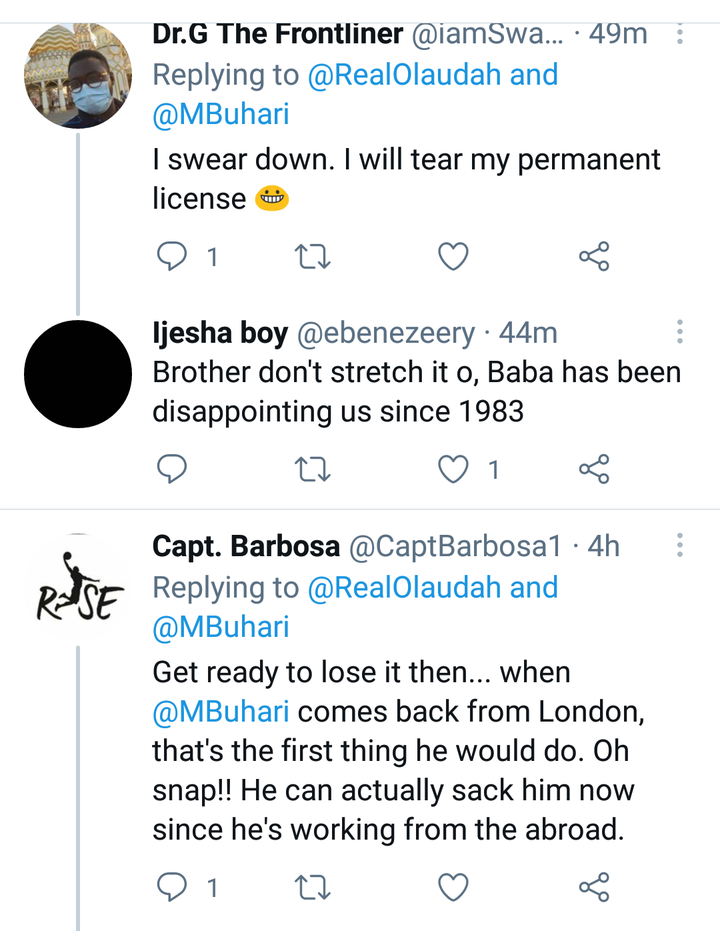The image size is (720, 931).
Task: Like Ijesha boy's tweet
Action: point(453,469)
